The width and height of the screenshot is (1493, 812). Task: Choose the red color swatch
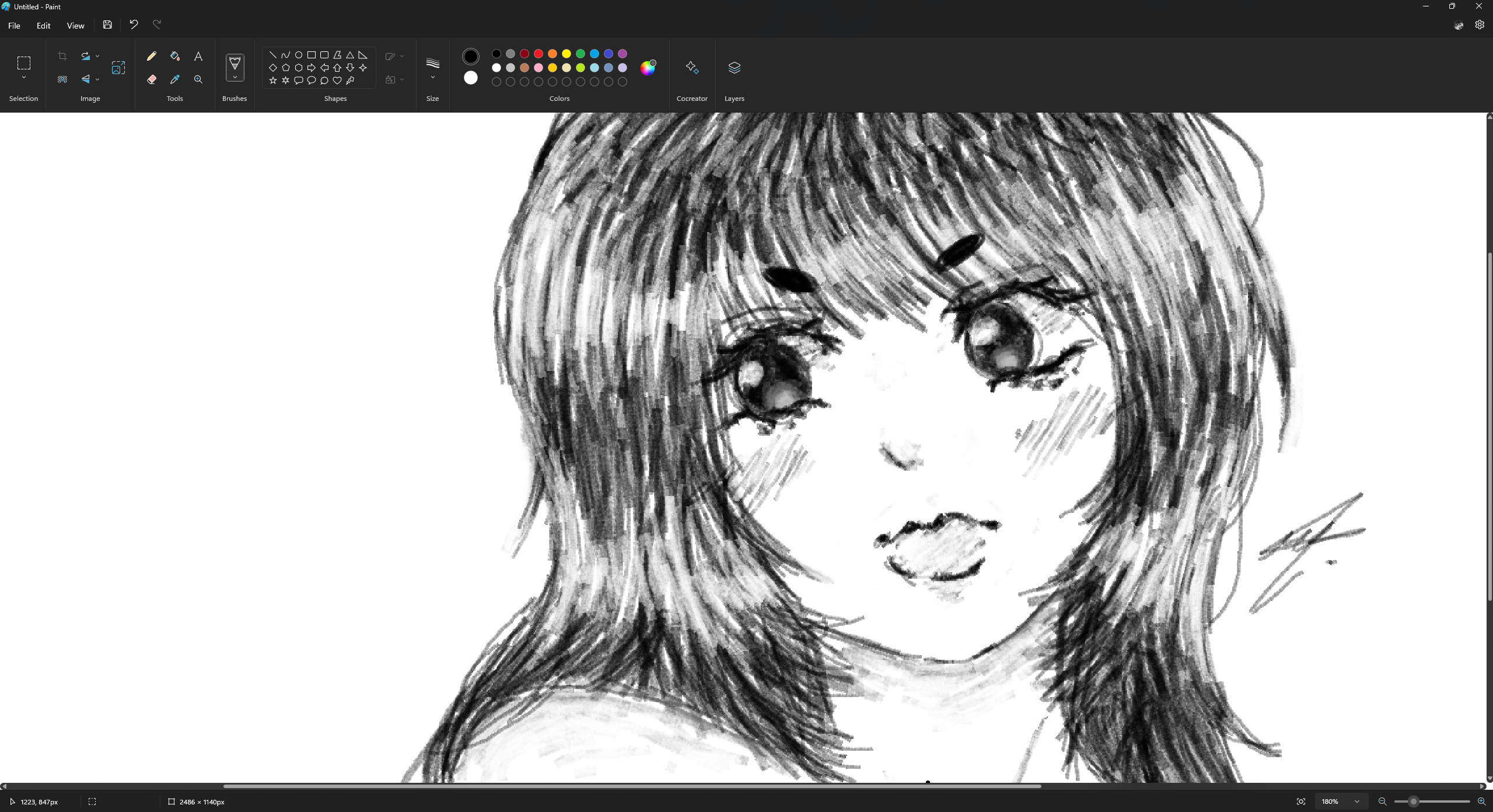click(x=538, y=54)
